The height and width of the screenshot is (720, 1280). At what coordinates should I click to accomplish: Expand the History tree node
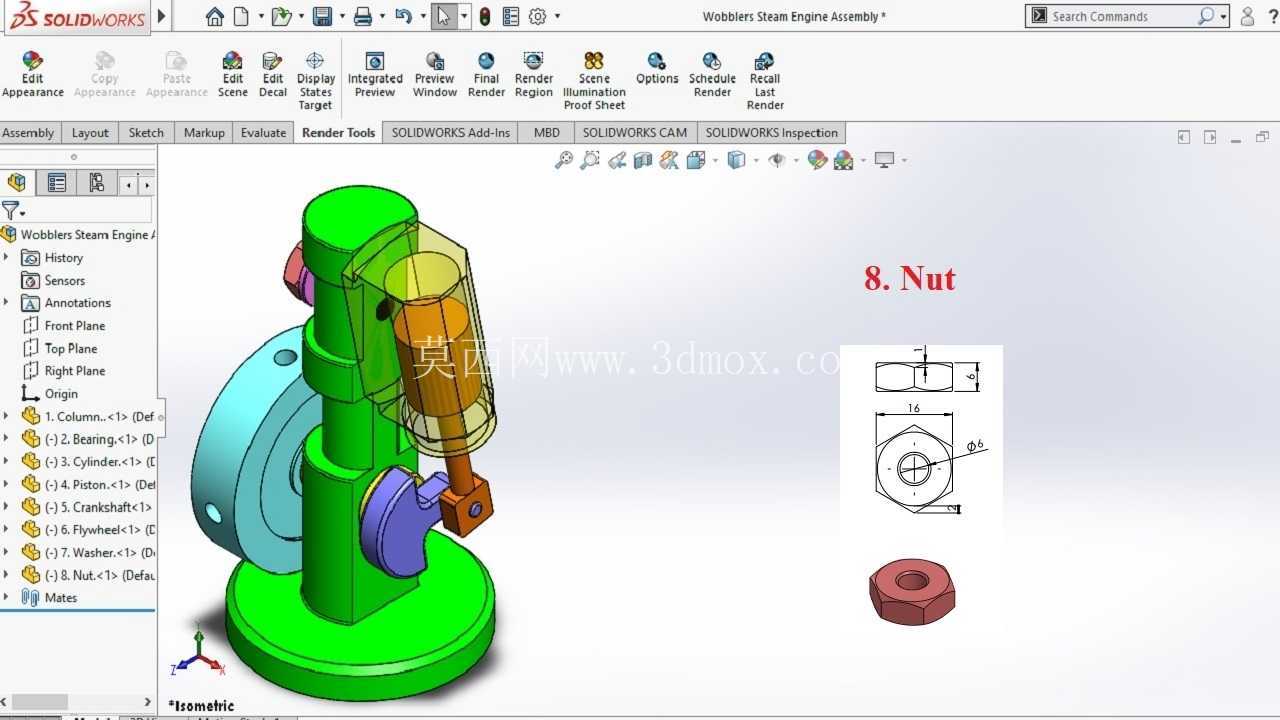6,258
